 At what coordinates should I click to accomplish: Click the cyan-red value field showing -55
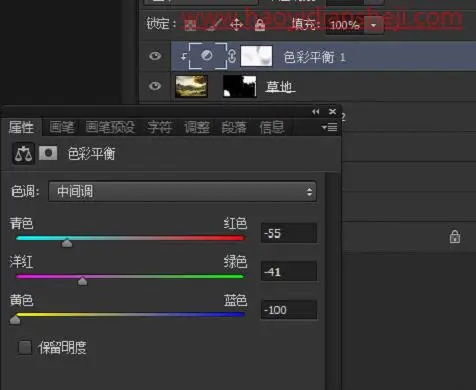point(289,233)
